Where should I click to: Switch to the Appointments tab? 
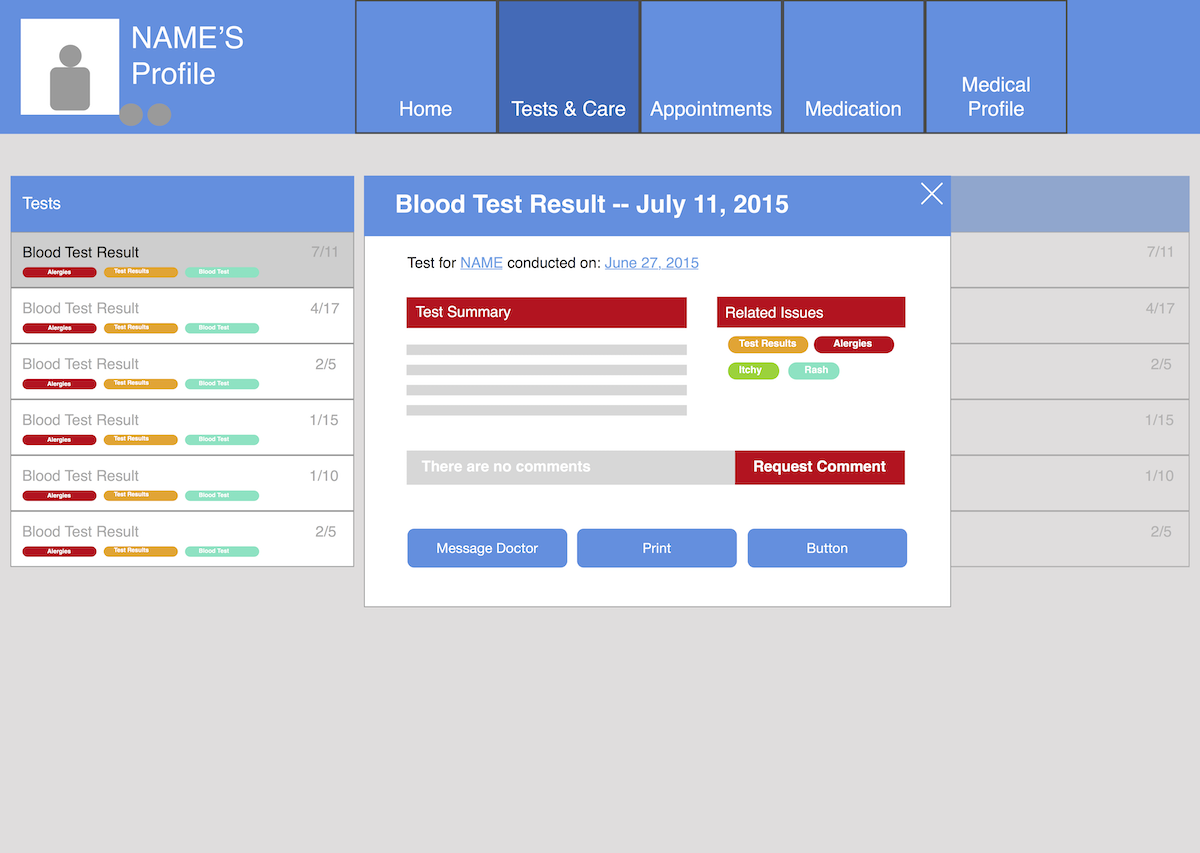click(x=711, y=67)
